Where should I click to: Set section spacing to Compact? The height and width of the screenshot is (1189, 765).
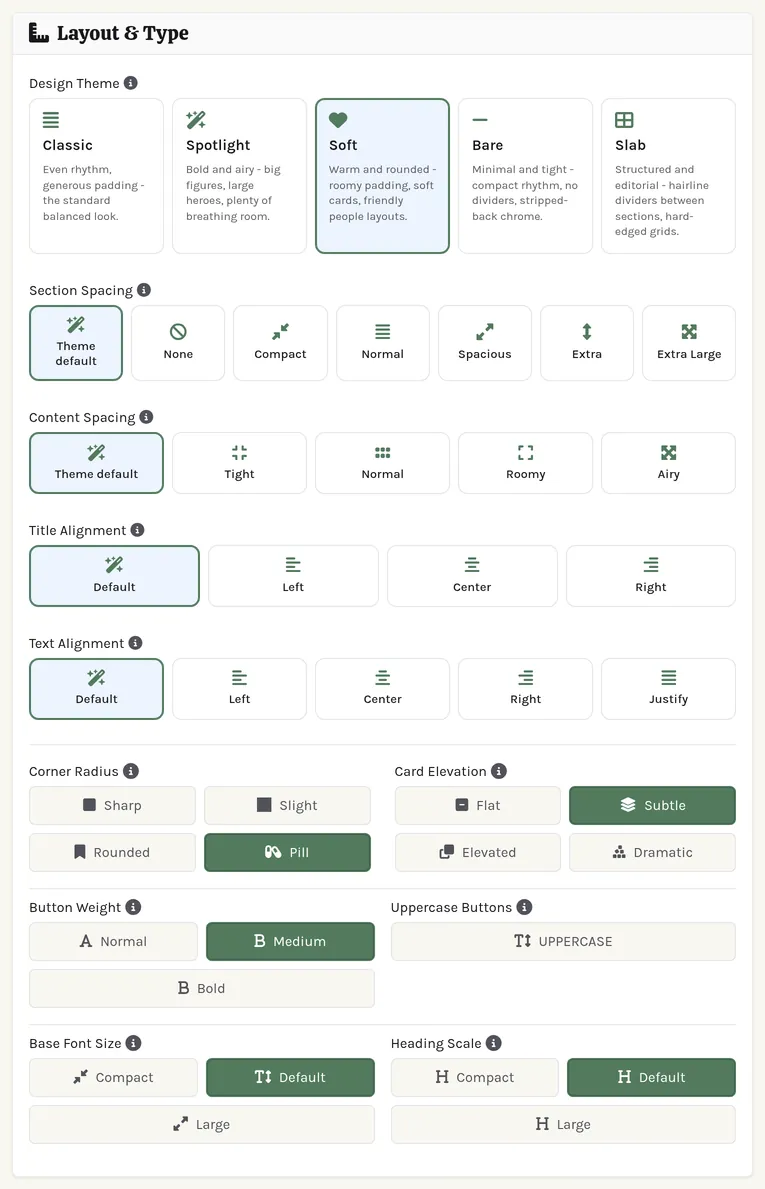(281, 343)
